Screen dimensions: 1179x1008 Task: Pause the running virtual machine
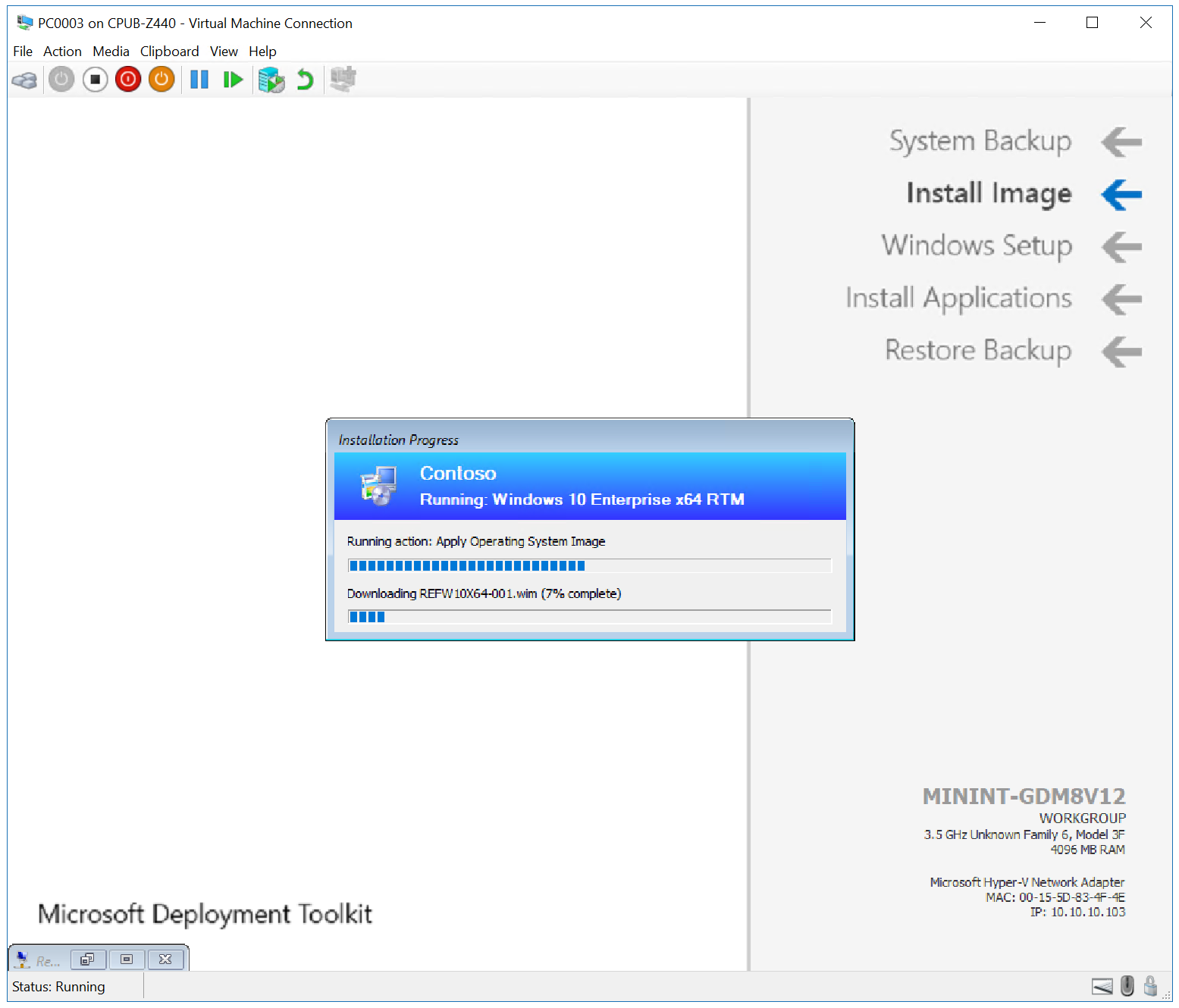click(199, 79)
